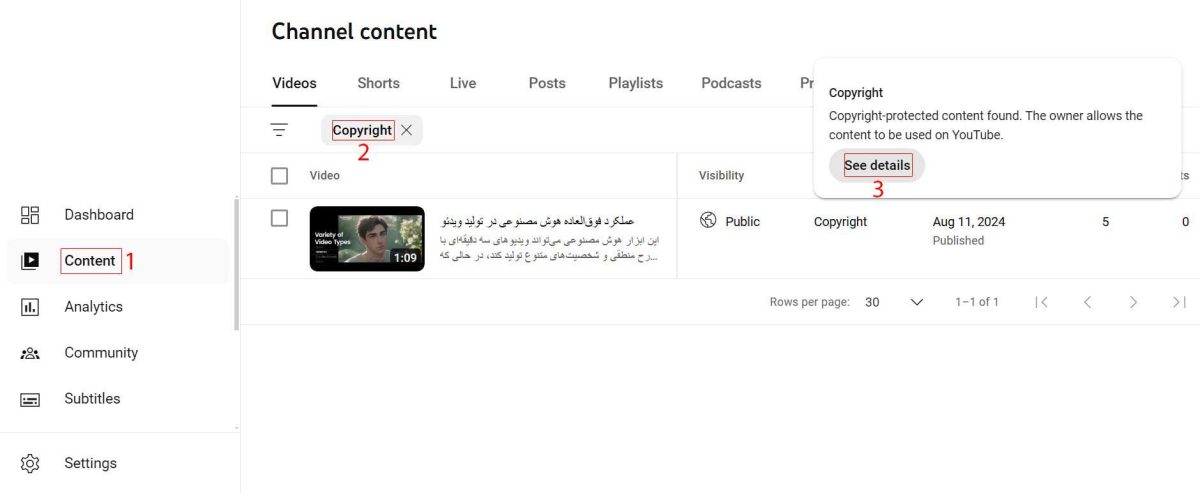This screenshot has width=1200, height=493.
Task: Click the Community people icon
Action: point(30,353)
